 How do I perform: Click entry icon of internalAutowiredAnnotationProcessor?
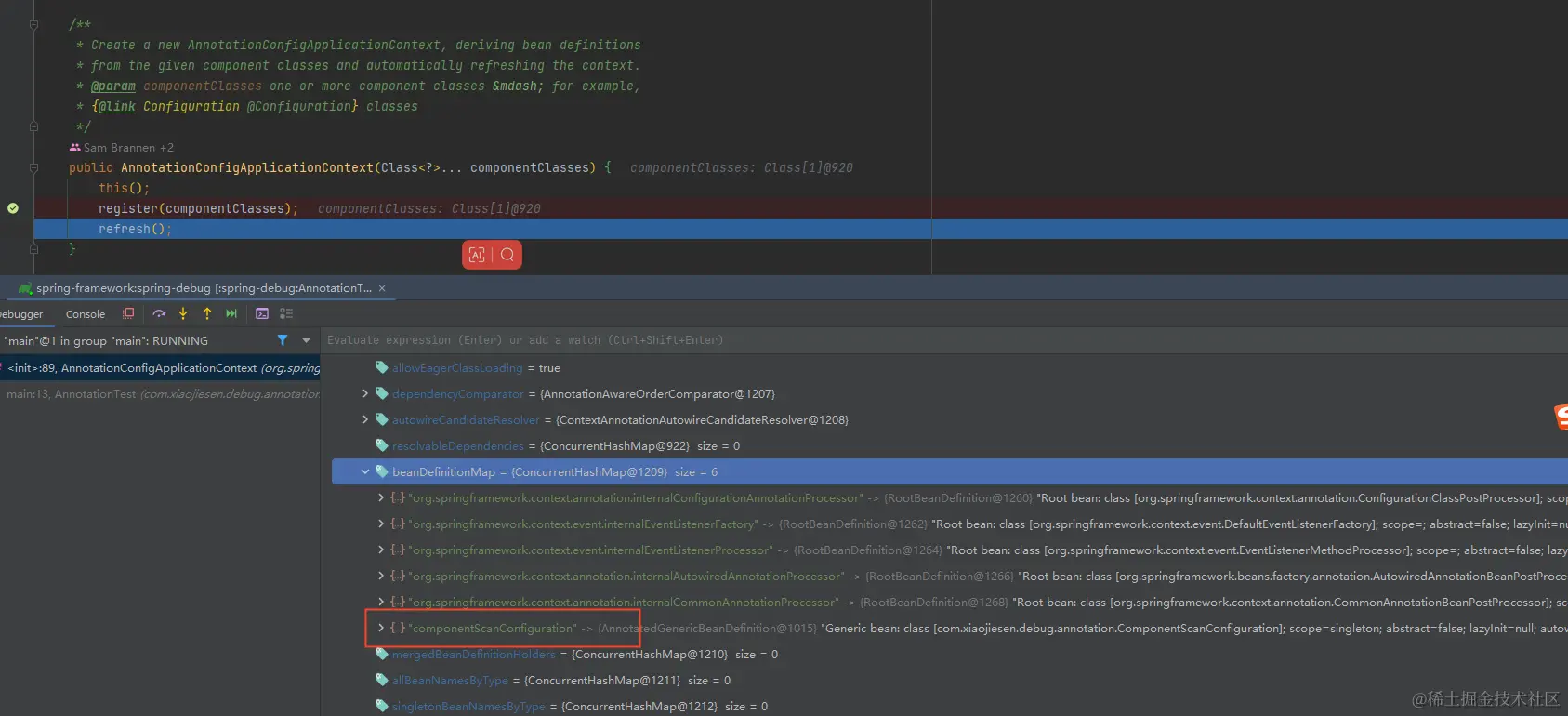[398, 576]
